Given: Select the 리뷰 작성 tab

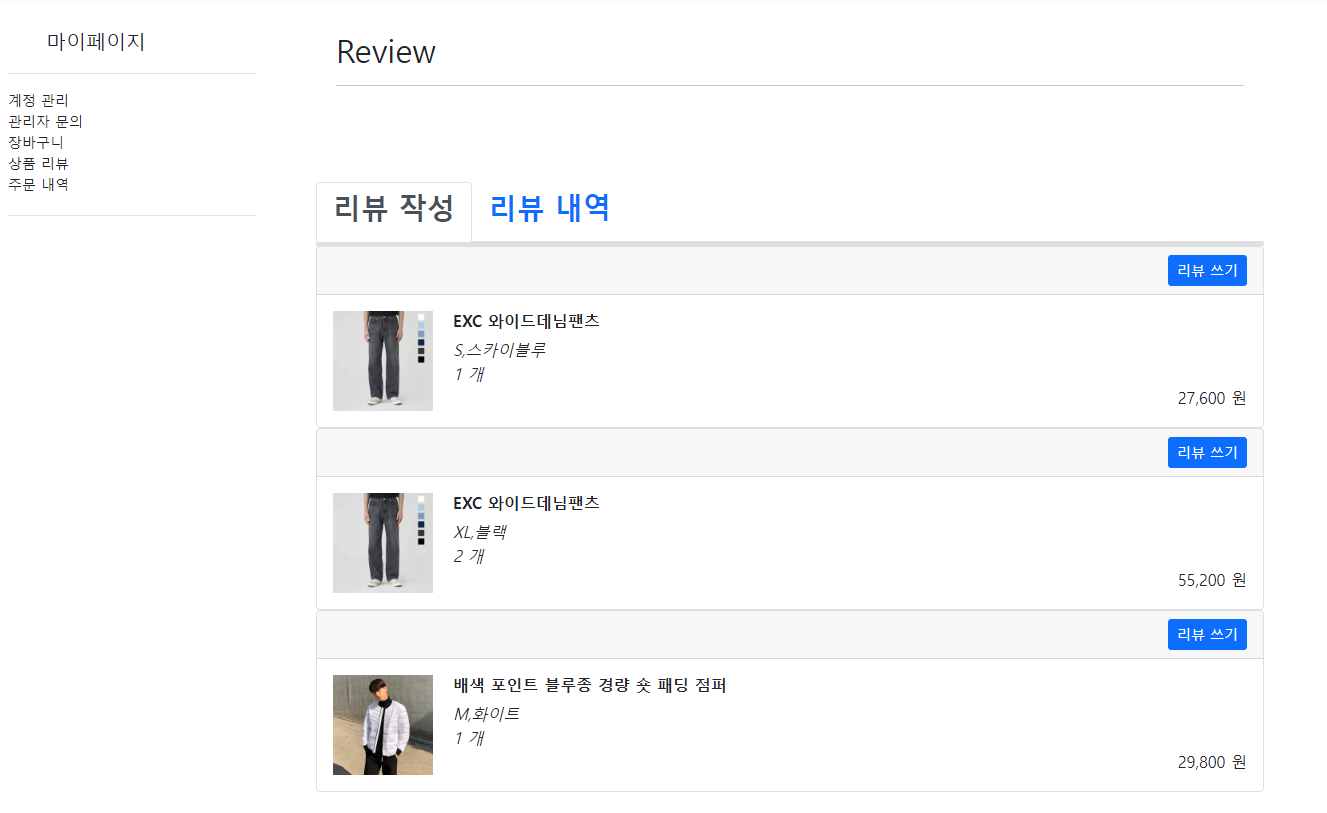Looking at the screenshot, I should (x=393, y=211).
